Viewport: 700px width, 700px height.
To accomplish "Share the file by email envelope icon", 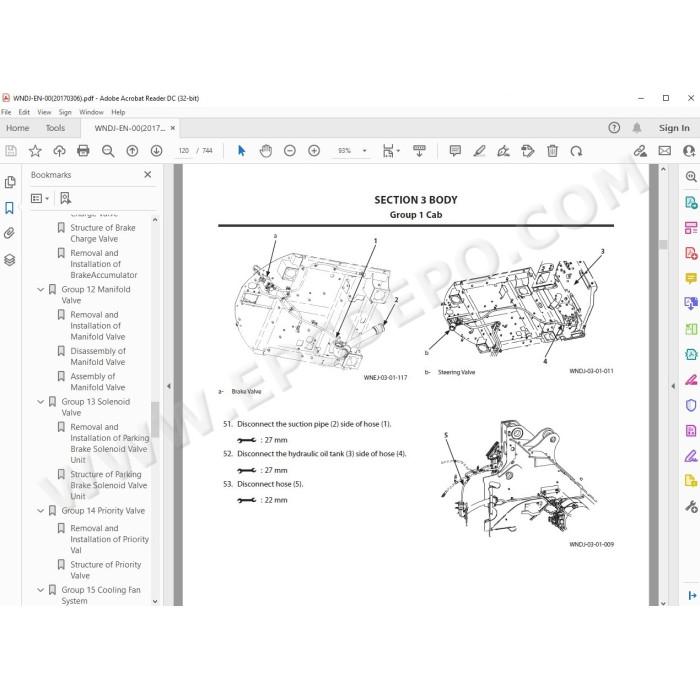I will (x=665, y=151).
